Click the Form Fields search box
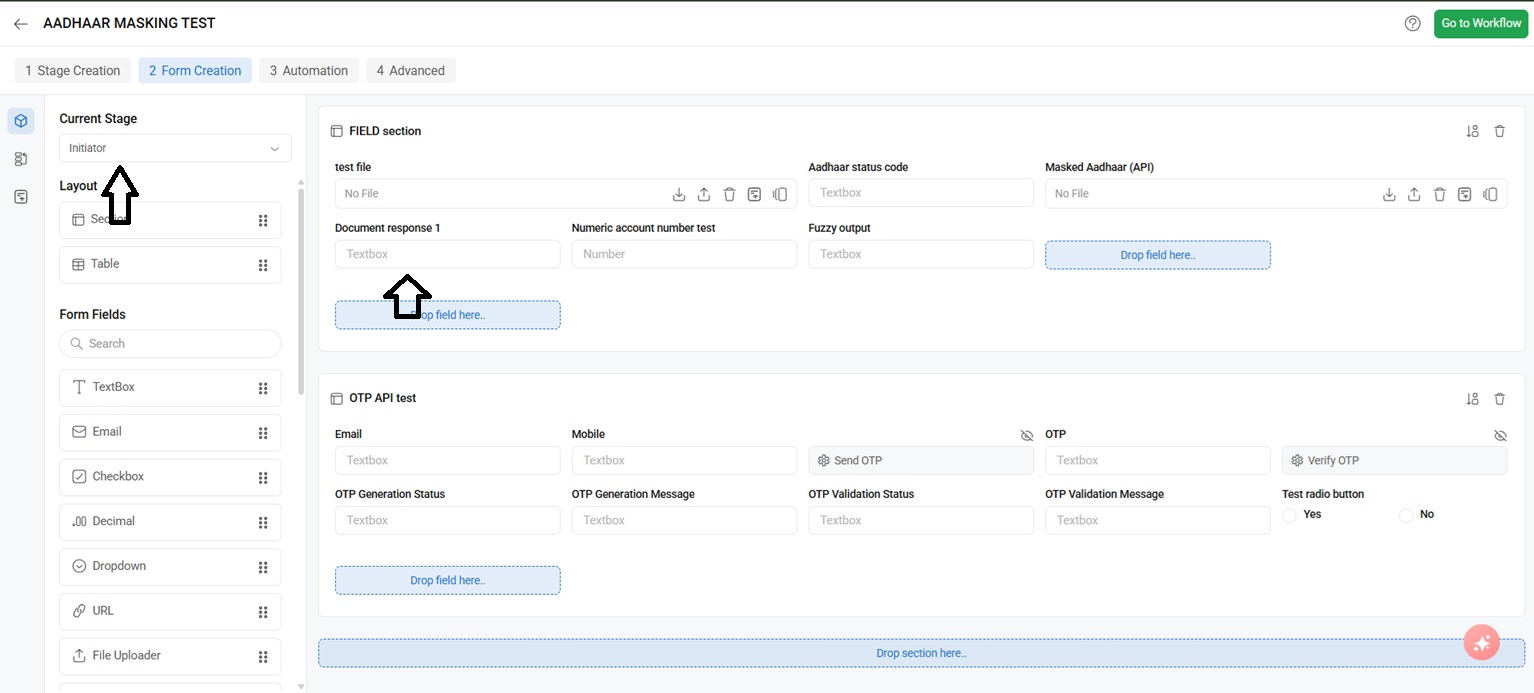The height and width of the screenshot is (693, 1534). pyautogui.click(x=170, y=343)
